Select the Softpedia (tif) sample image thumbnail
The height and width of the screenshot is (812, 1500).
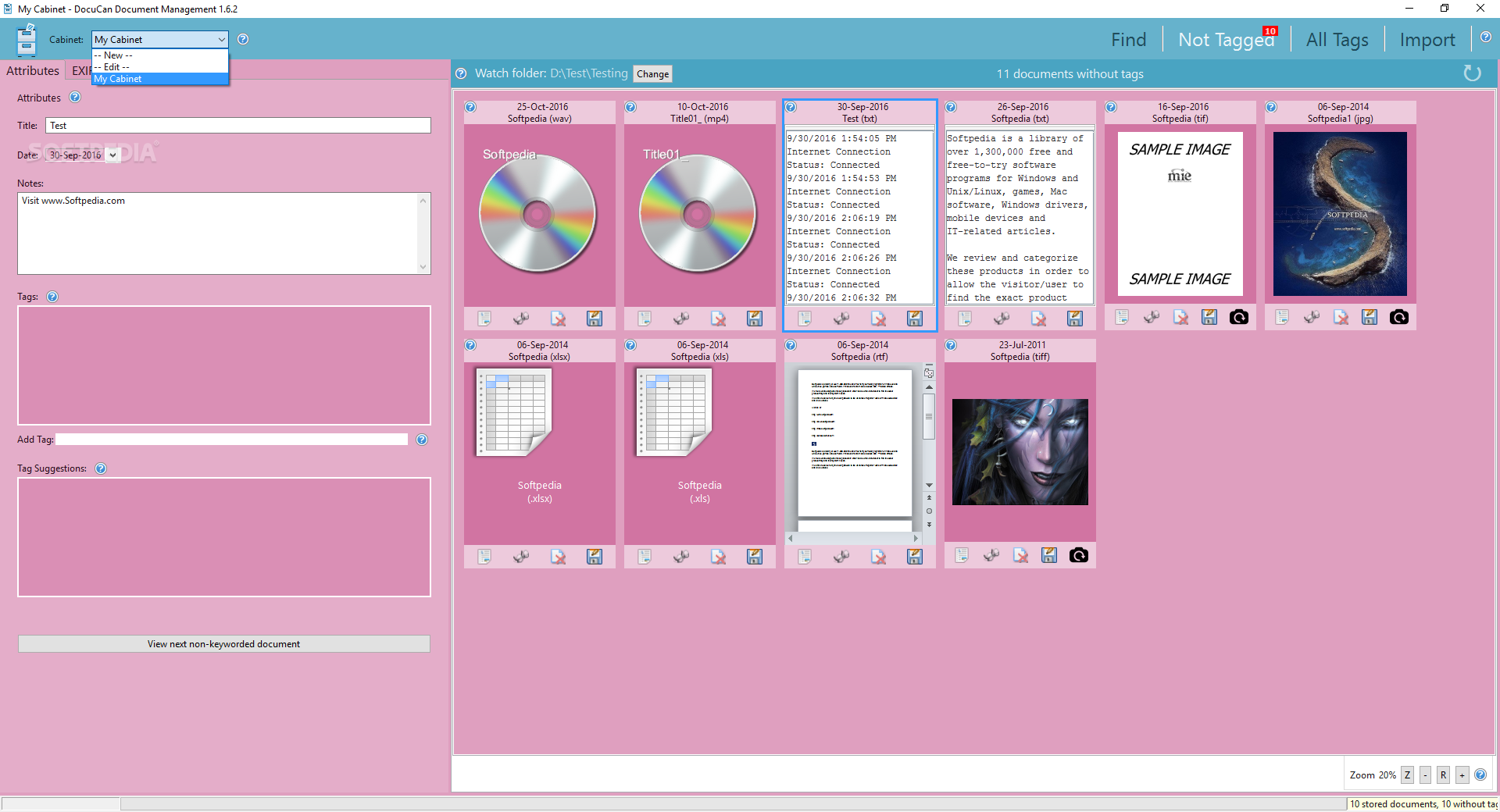tap(1180, 214)
